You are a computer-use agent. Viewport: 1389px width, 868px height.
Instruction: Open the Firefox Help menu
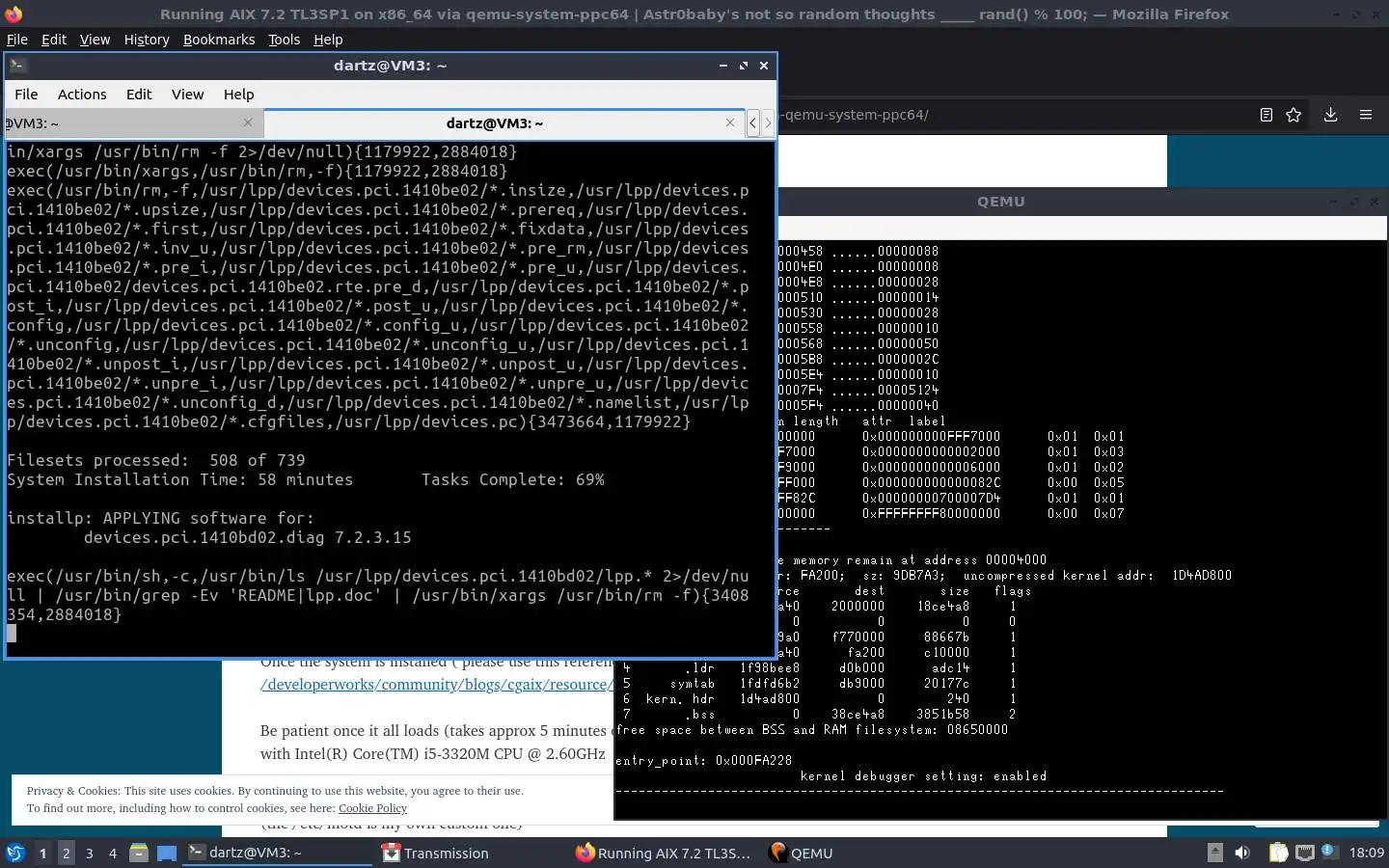pos(328,40)
